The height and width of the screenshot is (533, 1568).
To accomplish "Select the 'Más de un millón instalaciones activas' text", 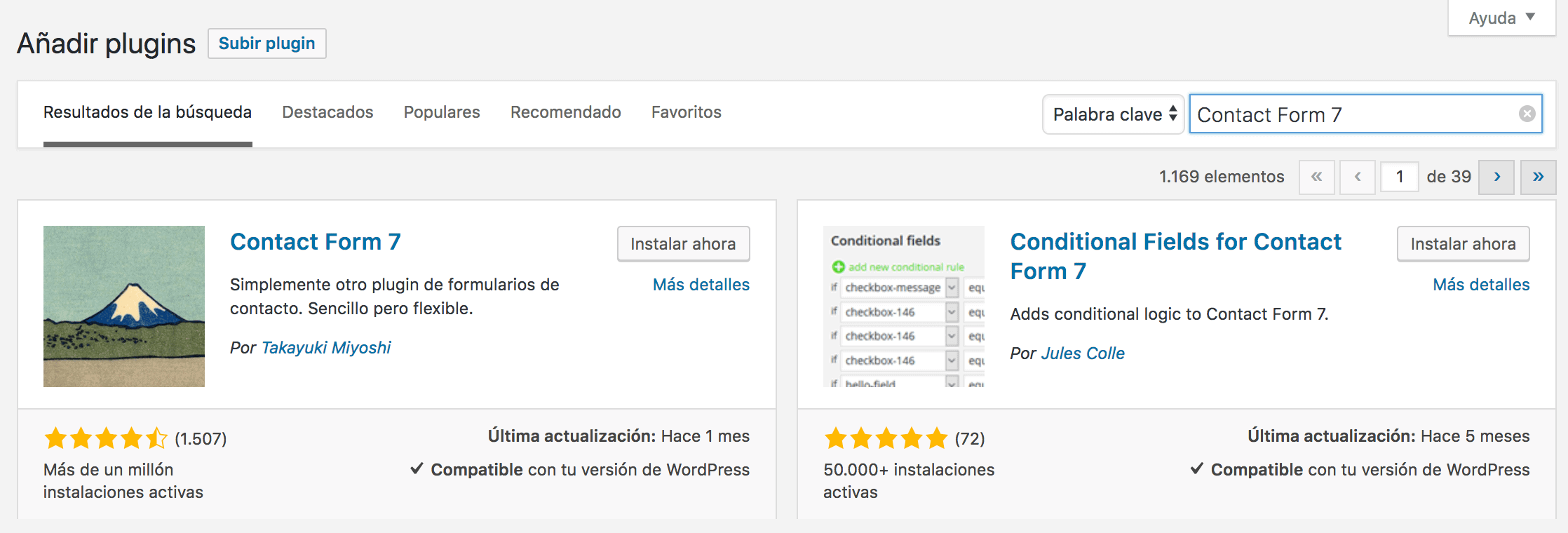I will 123,481.
